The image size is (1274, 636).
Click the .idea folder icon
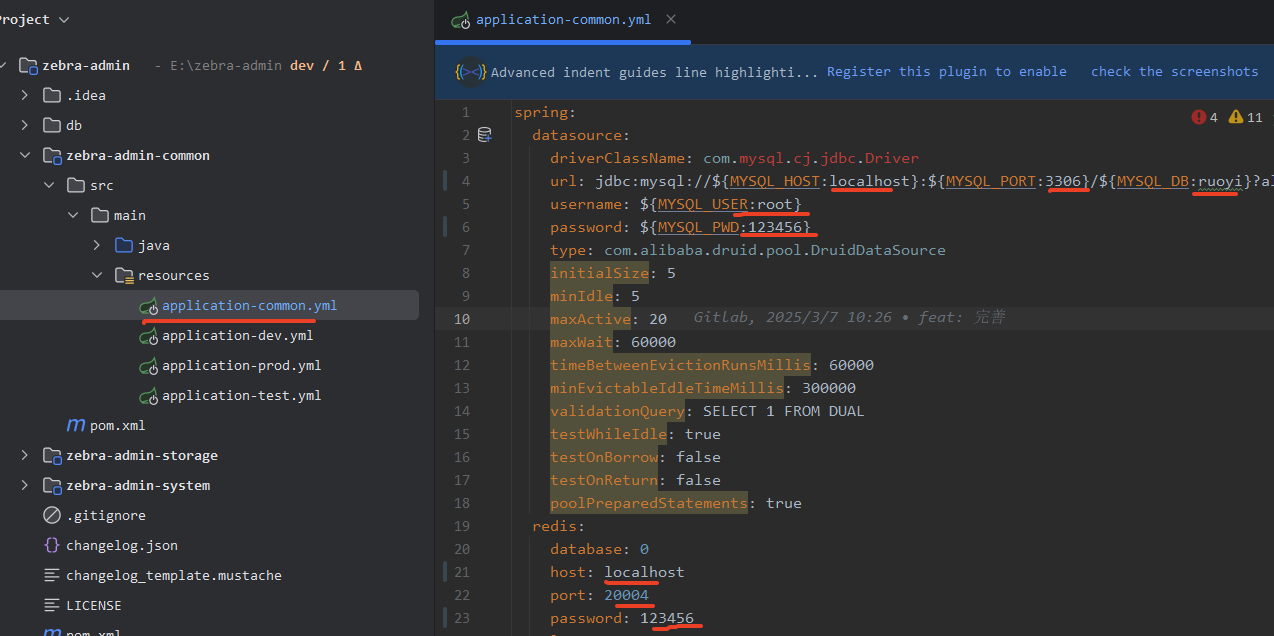pos(52,95)
